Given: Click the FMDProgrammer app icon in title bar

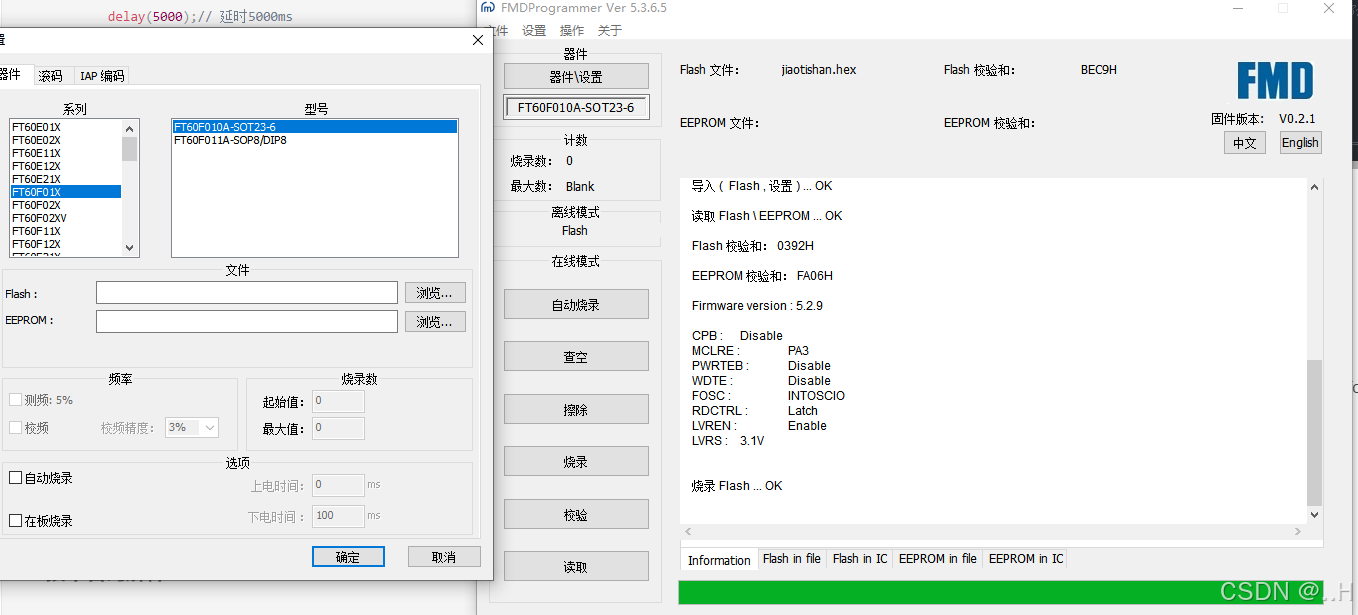Looking at the screenshot, I should coord(488,8).
